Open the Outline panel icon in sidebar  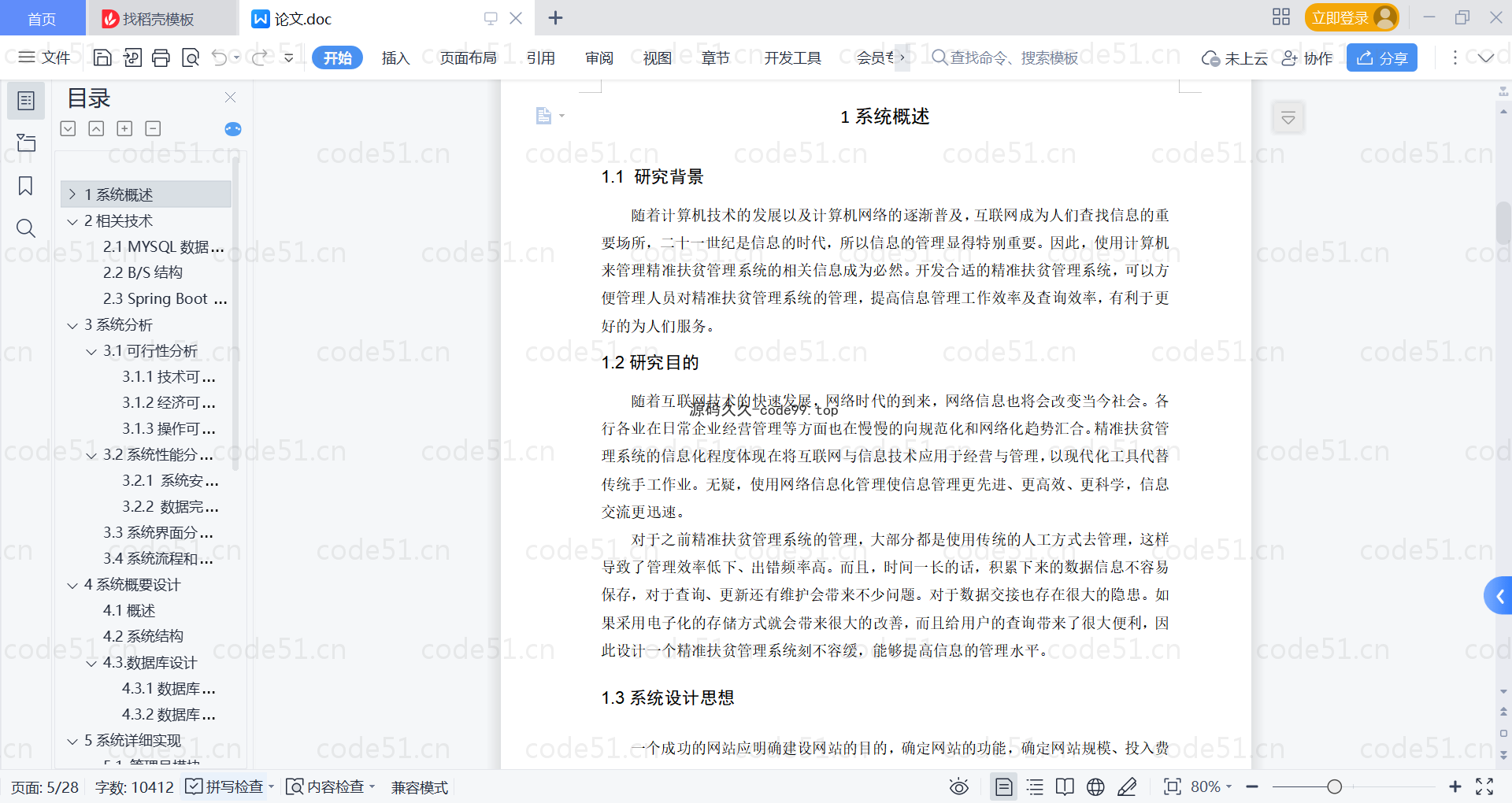[x=26, y=101]
